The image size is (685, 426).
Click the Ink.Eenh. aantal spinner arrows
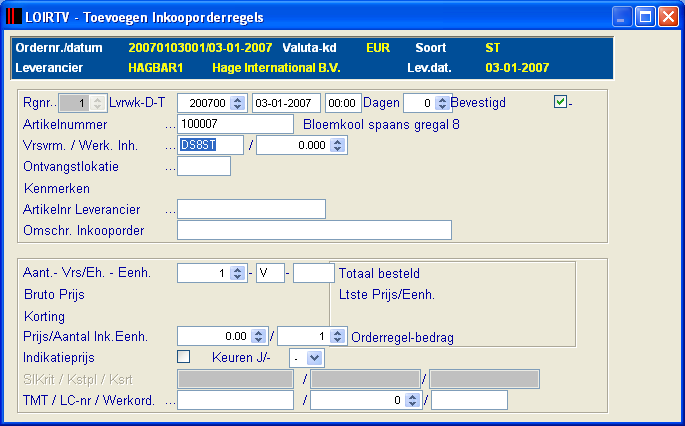(x=337, y=336)
